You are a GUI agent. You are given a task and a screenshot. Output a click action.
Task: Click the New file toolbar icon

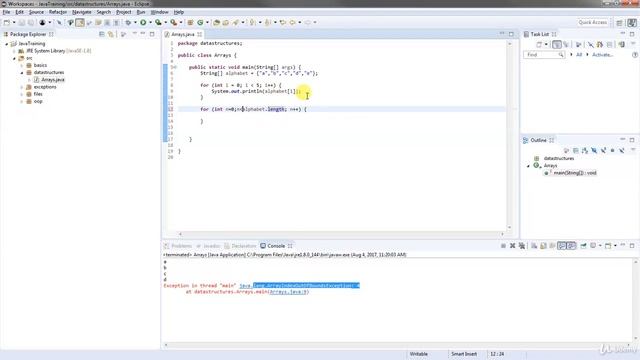(7, 22)
